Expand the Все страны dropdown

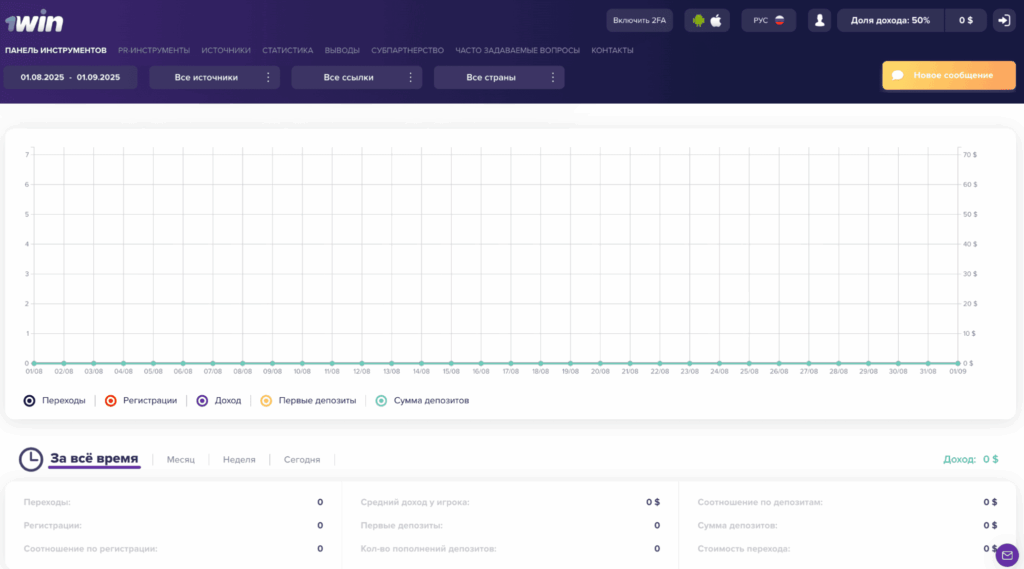[498, 77]
